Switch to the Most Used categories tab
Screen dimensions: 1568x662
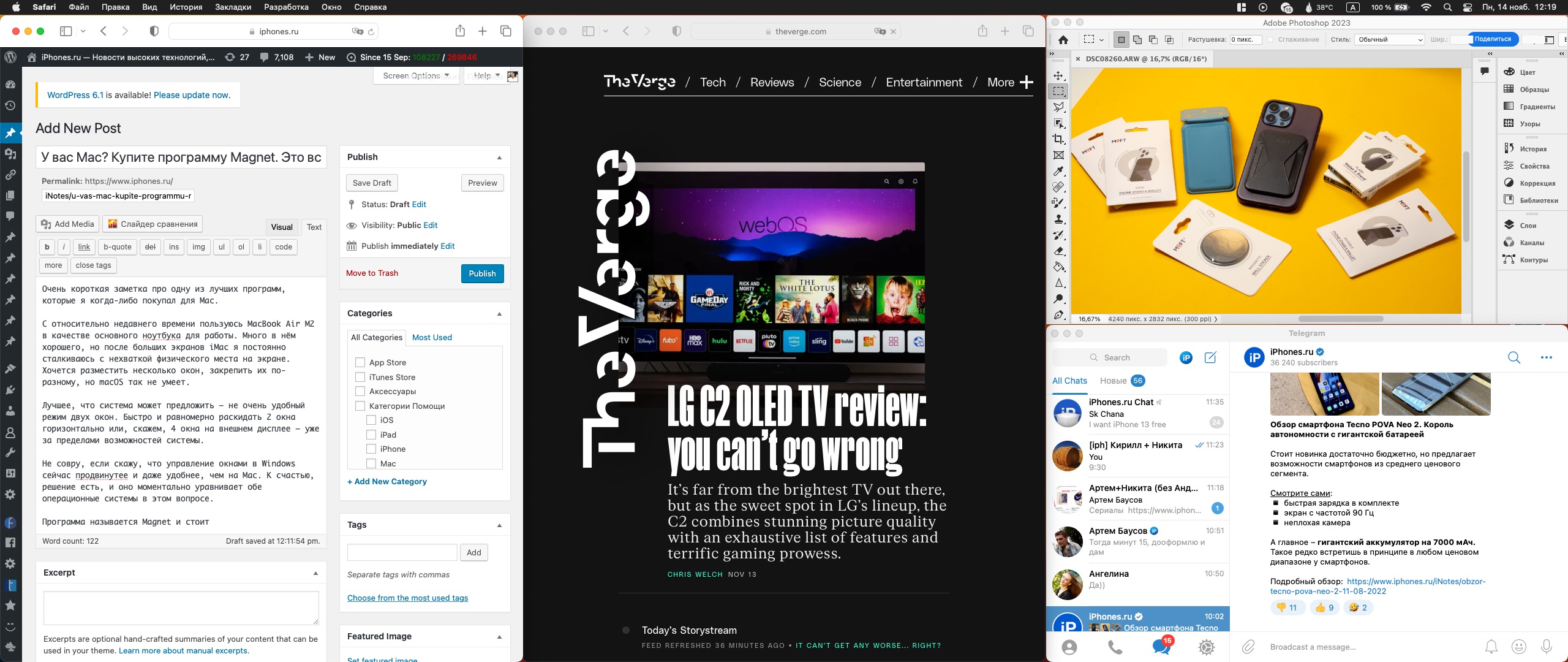[x=432, y=337]
